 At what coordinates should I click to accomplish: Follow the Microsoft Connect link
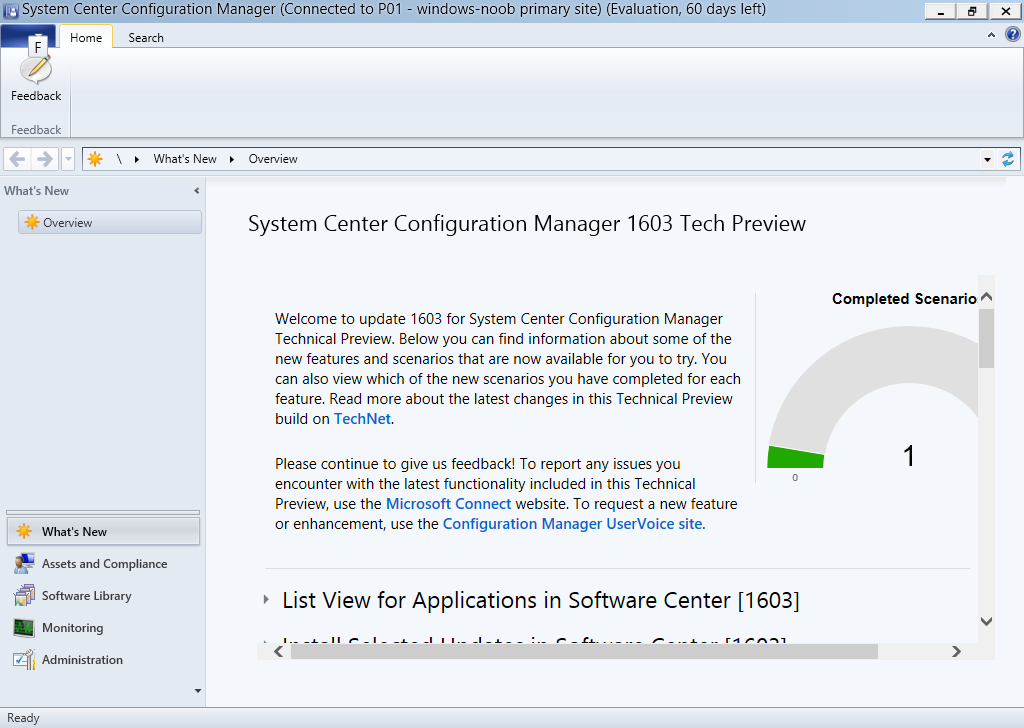(449, 504)
